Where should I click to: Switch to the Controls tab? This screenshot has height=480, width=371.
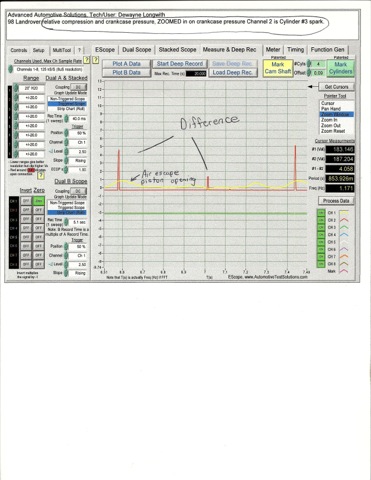point(19,50)
